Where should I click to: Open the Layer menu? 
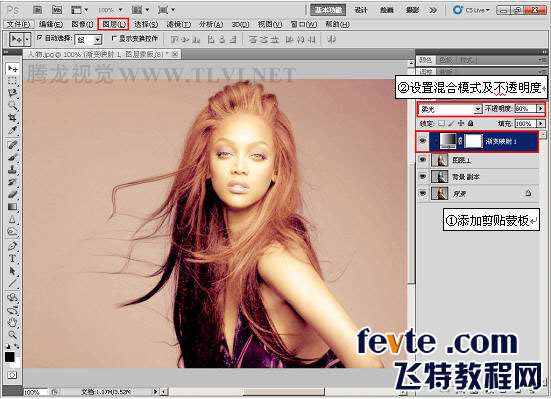[x=114, y=24]
